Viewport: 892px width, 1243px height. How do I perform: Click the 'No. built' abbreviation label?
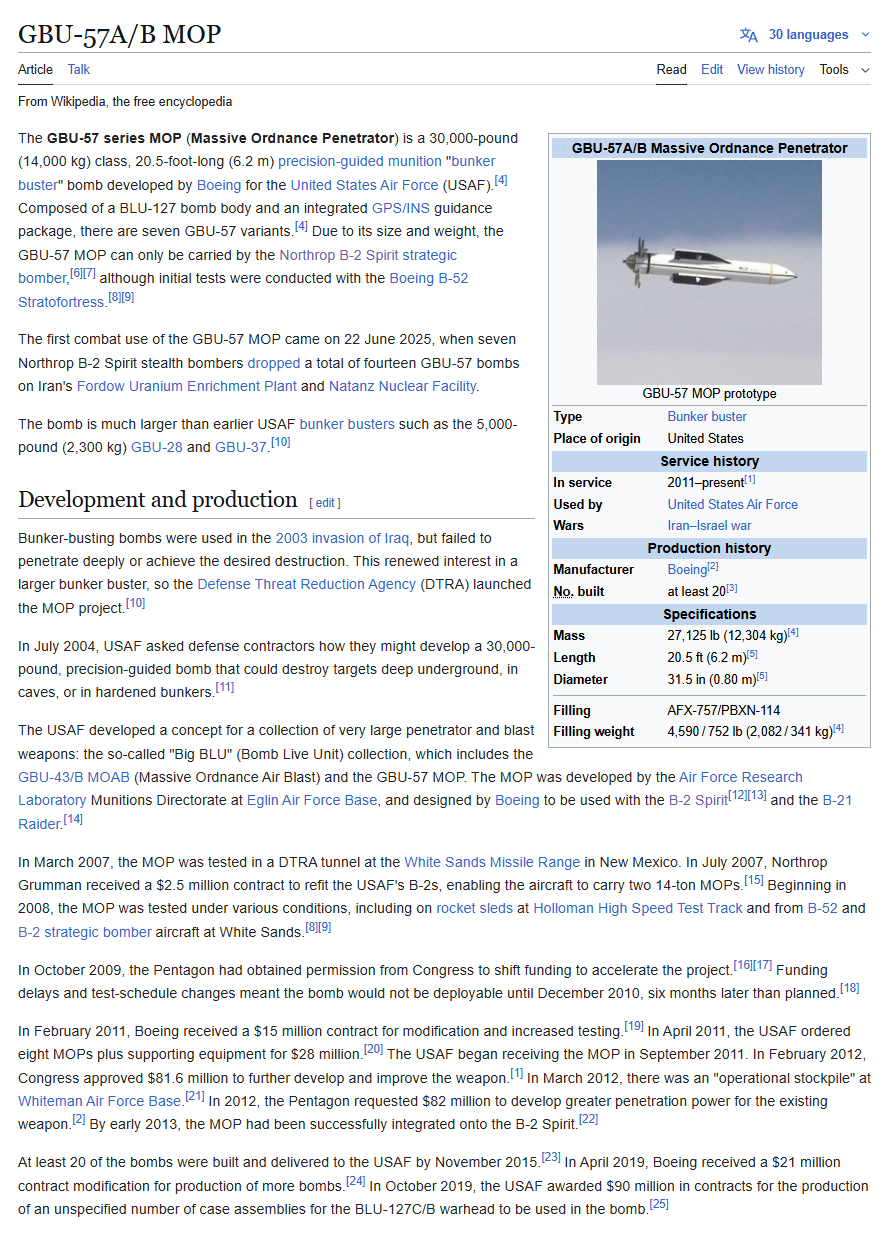tap(579, 591)
